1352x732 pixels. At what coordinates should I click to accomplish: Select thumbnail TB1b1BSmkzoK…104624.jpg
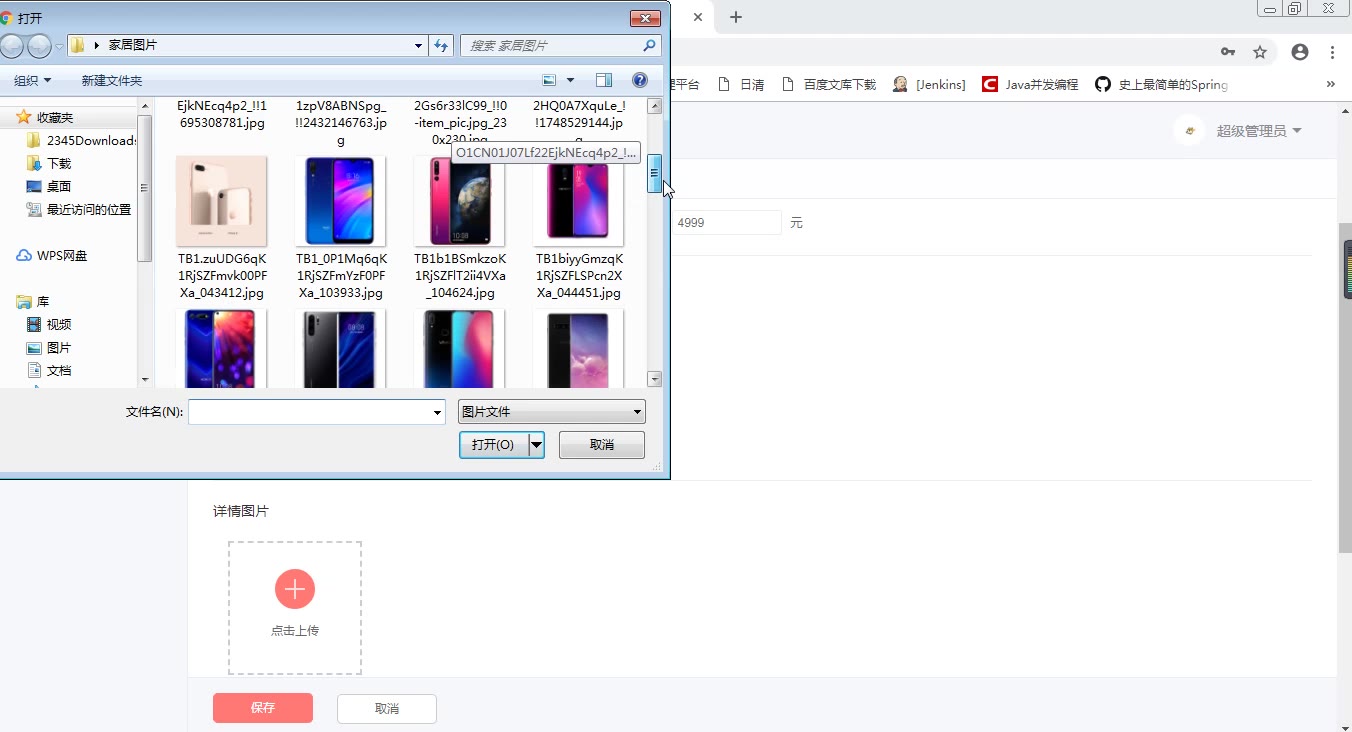click(460, 201)
